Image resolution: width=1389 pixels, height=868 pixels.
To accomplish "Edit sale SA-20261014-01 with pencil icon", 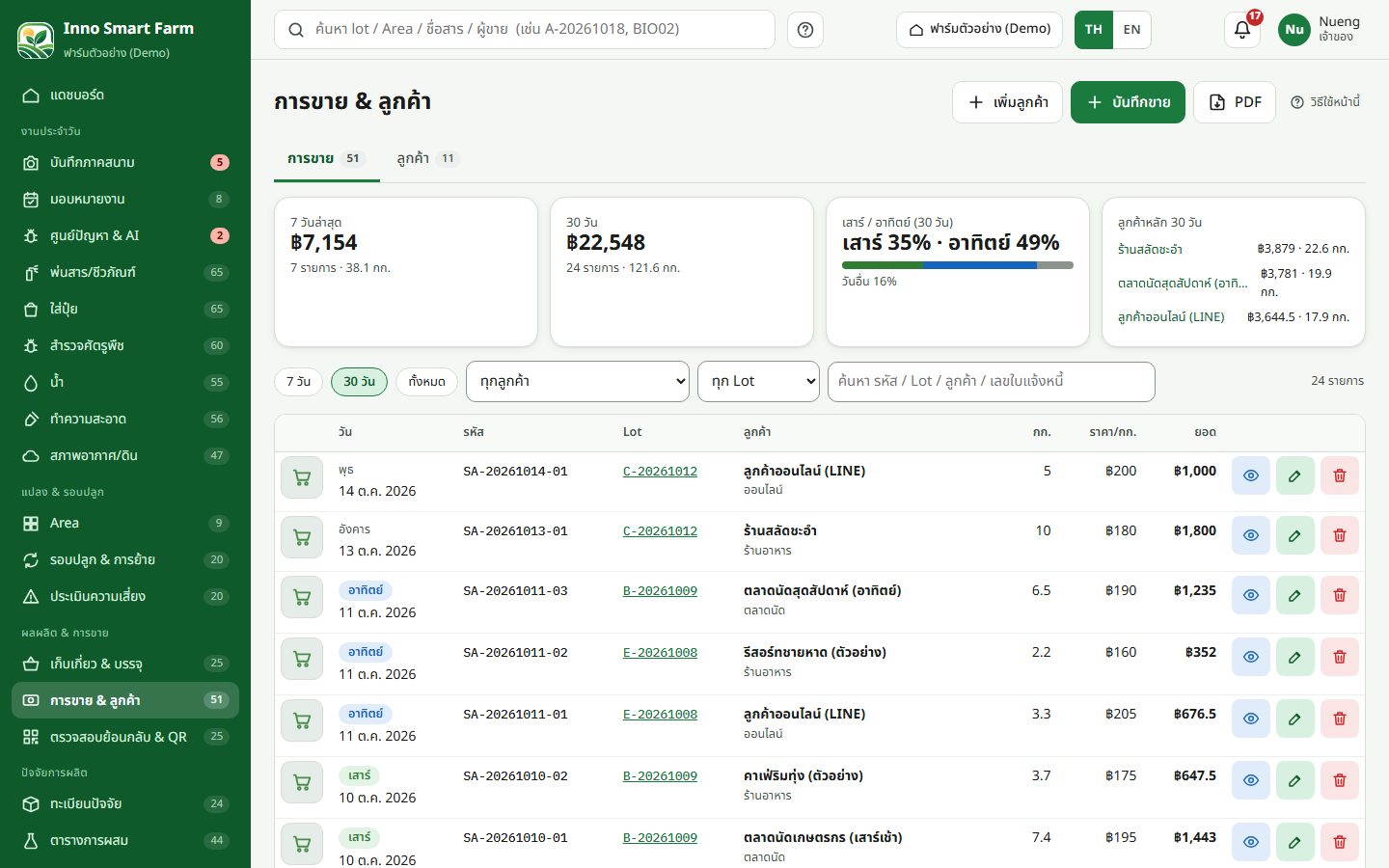I will [x=1295, y=475].
